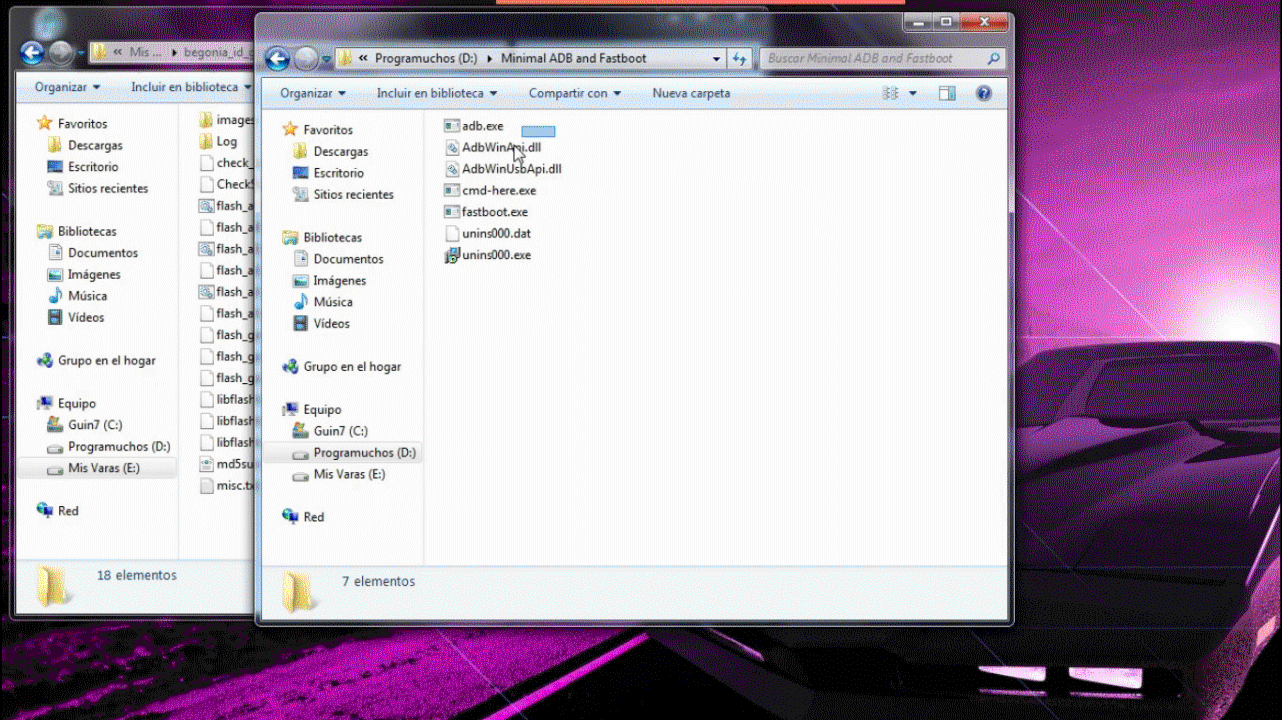Click the change view icon in the toolbar

(891, 93)
